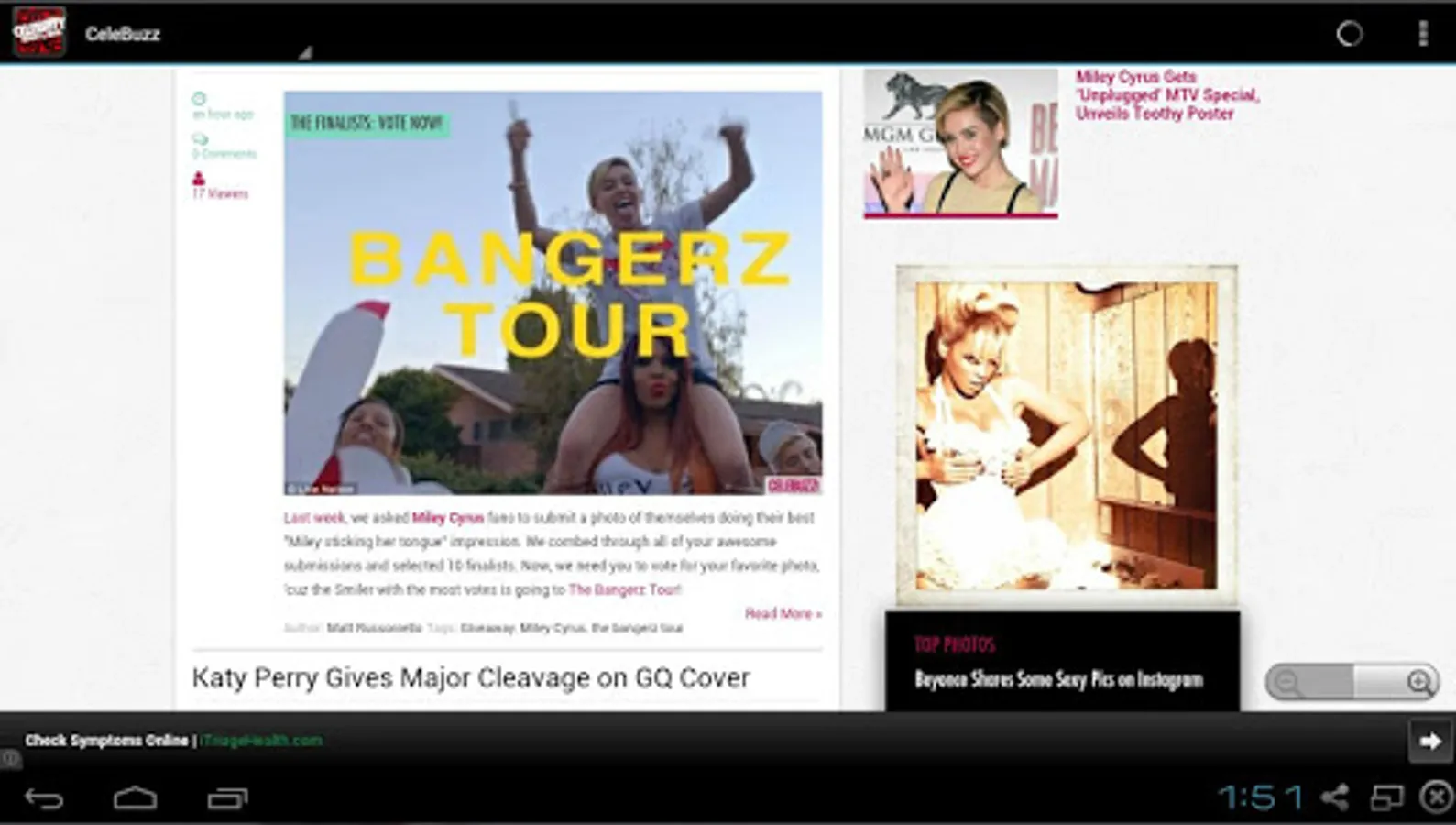Open the CeleBuzz app logo icon
Viewport: 1456px width, 825px height.
(38, 33)
